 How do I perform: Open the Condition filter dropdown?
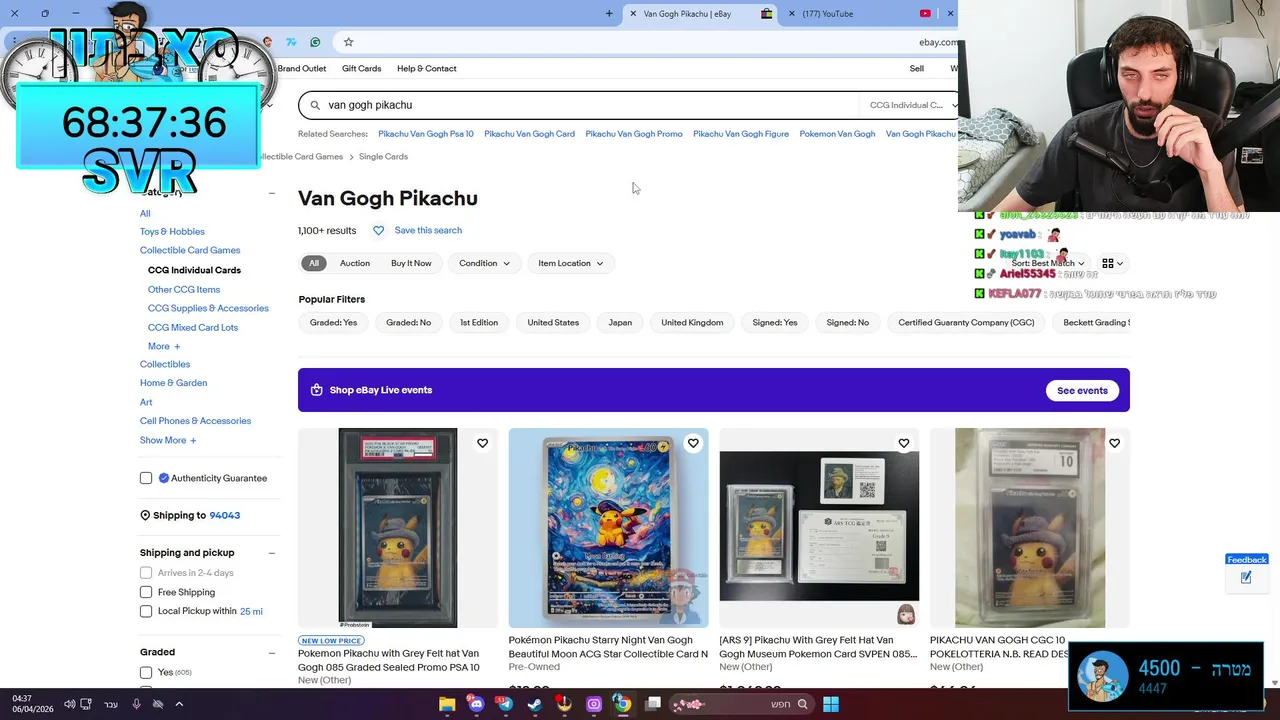tap(484, 263)
